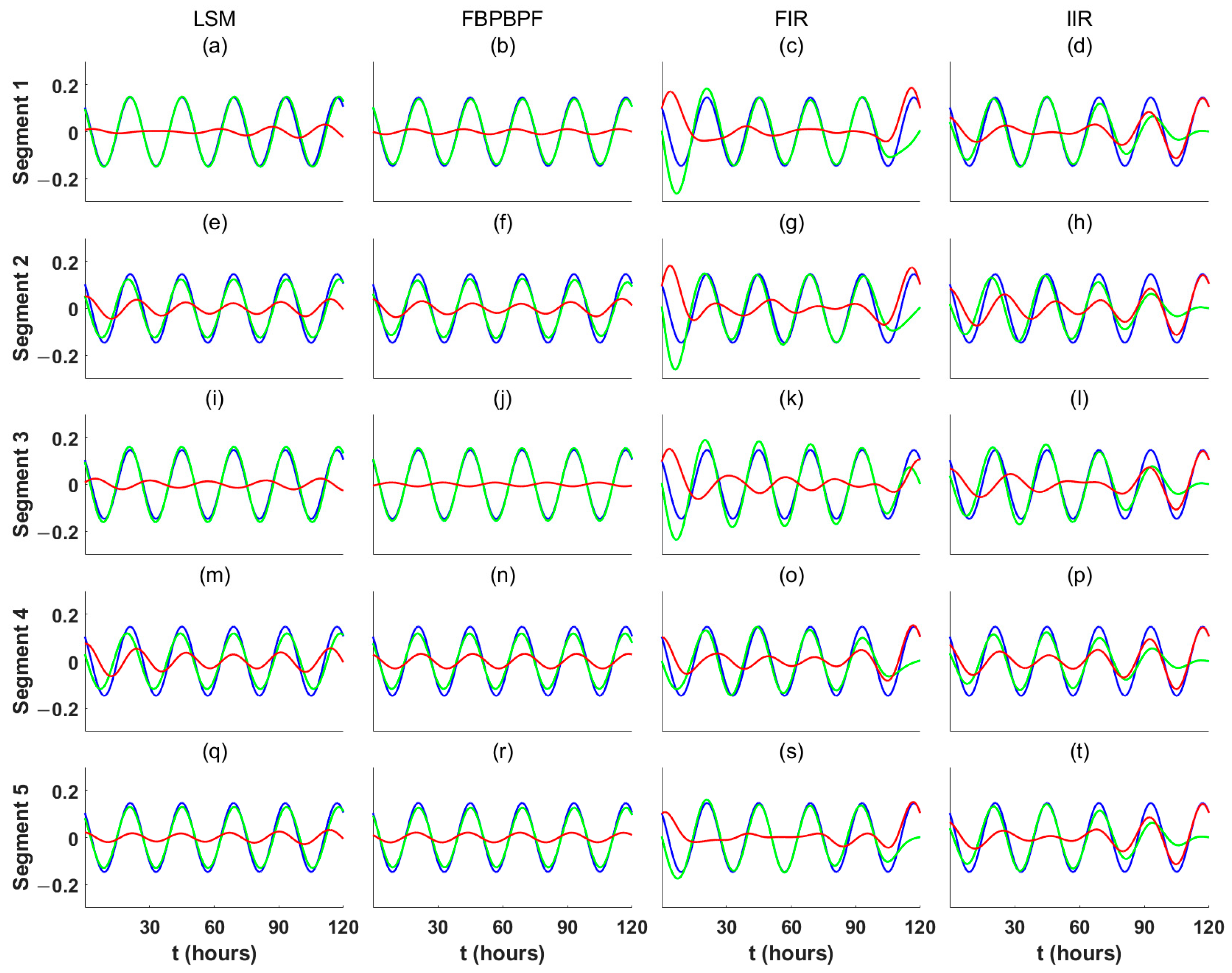This screenshot has height=973, width=1232.
Task: Select subplot label (d)
Action: [x=1079, y=46]
